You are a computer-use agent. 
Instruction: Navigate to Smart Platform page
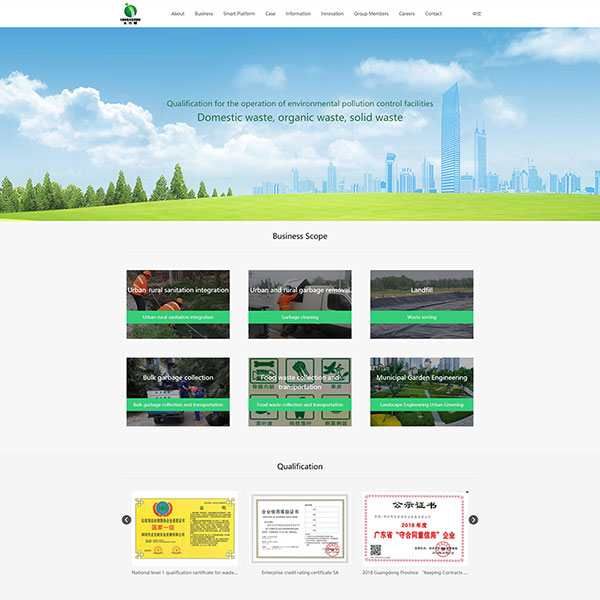coord(239,14)
